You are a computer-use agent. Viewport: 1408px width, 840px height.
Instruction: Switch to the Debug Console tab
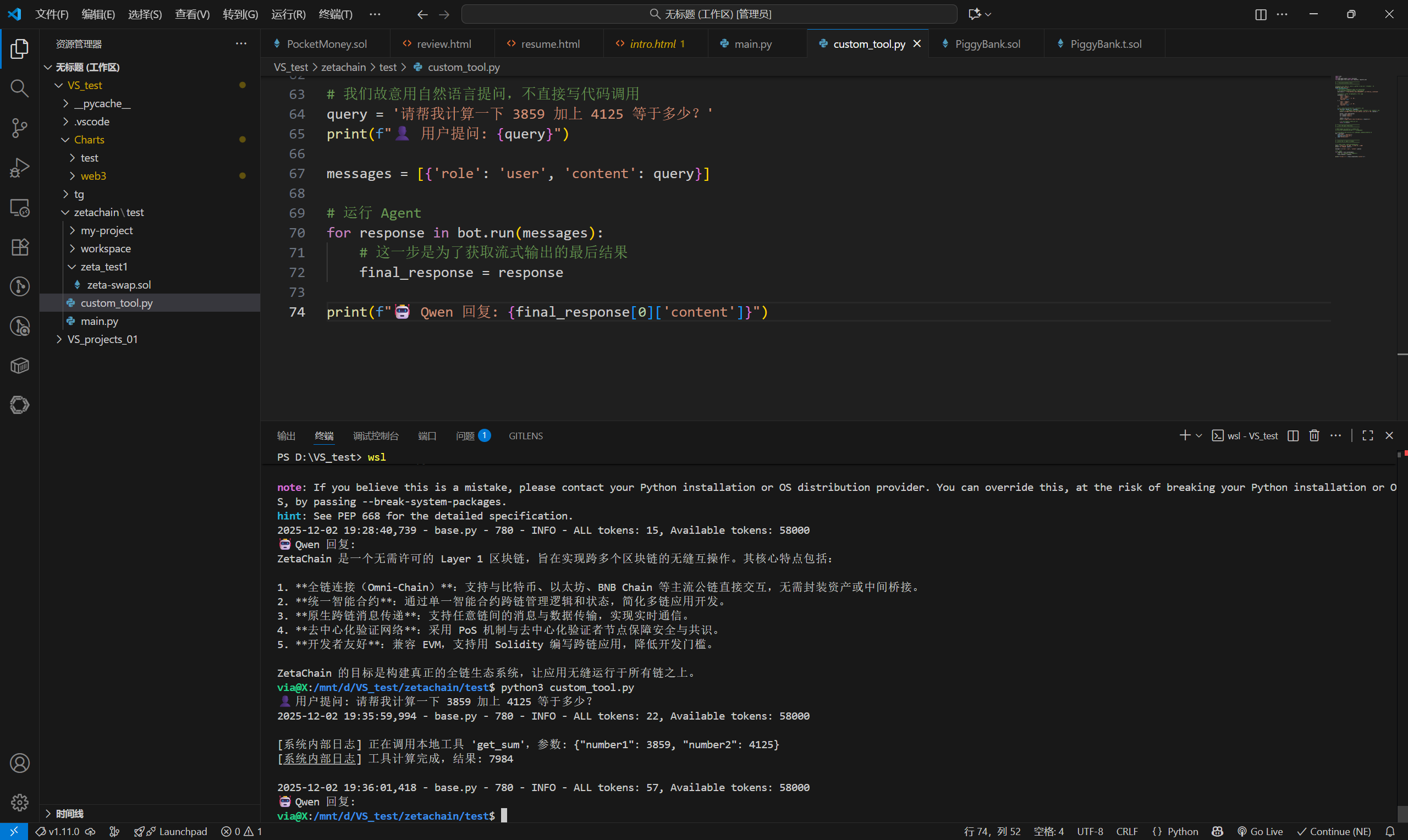point(375,435)
